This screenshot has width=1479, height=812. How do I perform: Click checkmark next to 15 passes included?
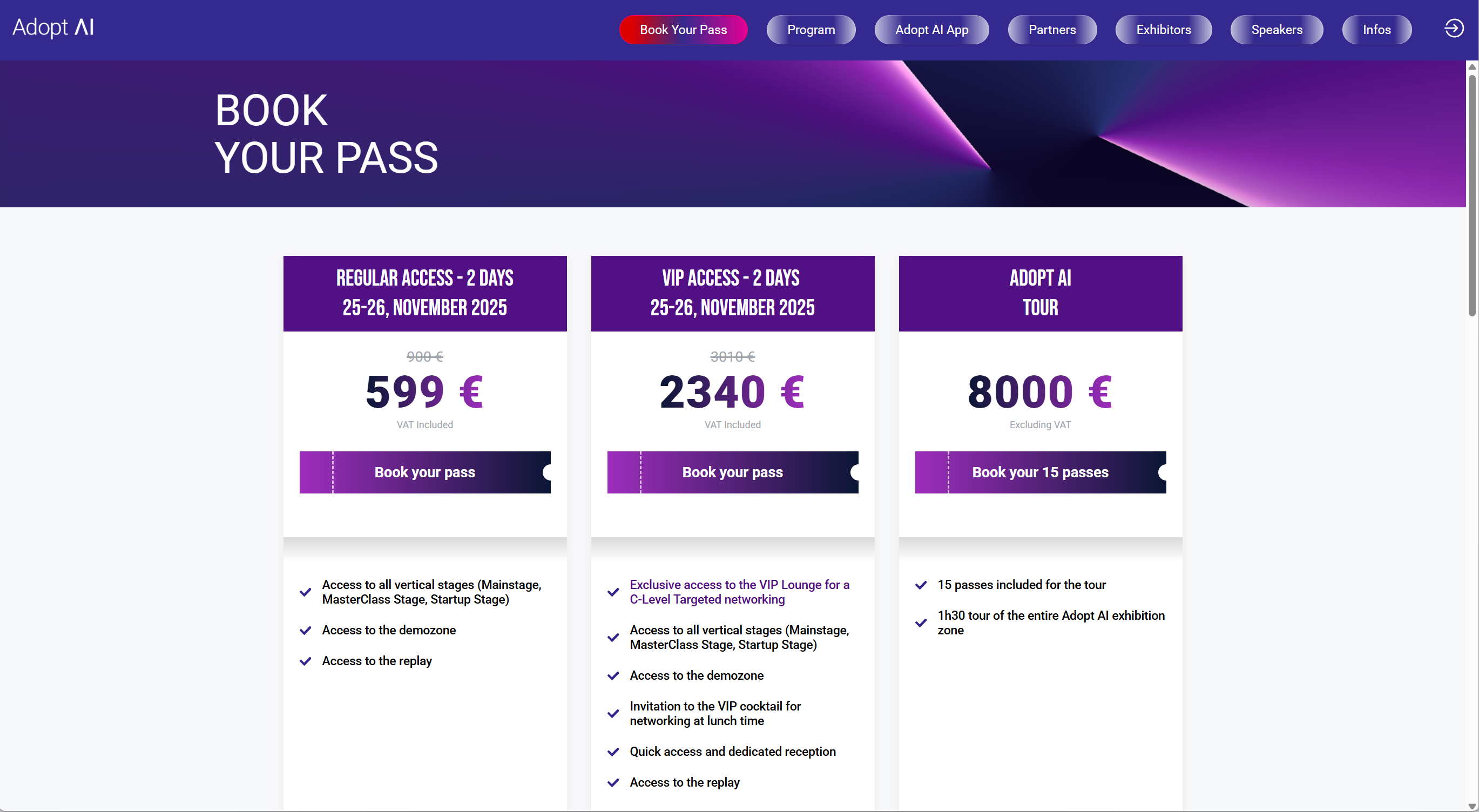pos(921,585)
